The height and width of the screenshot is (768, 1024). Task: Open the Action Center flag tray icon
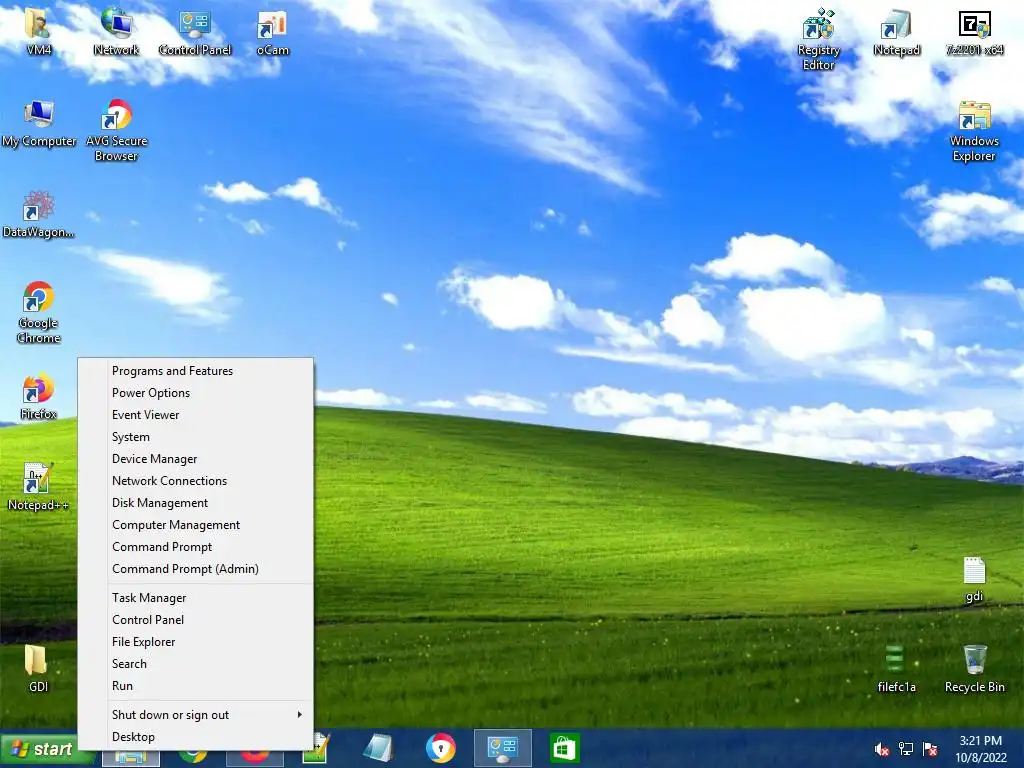coord(930,749)
